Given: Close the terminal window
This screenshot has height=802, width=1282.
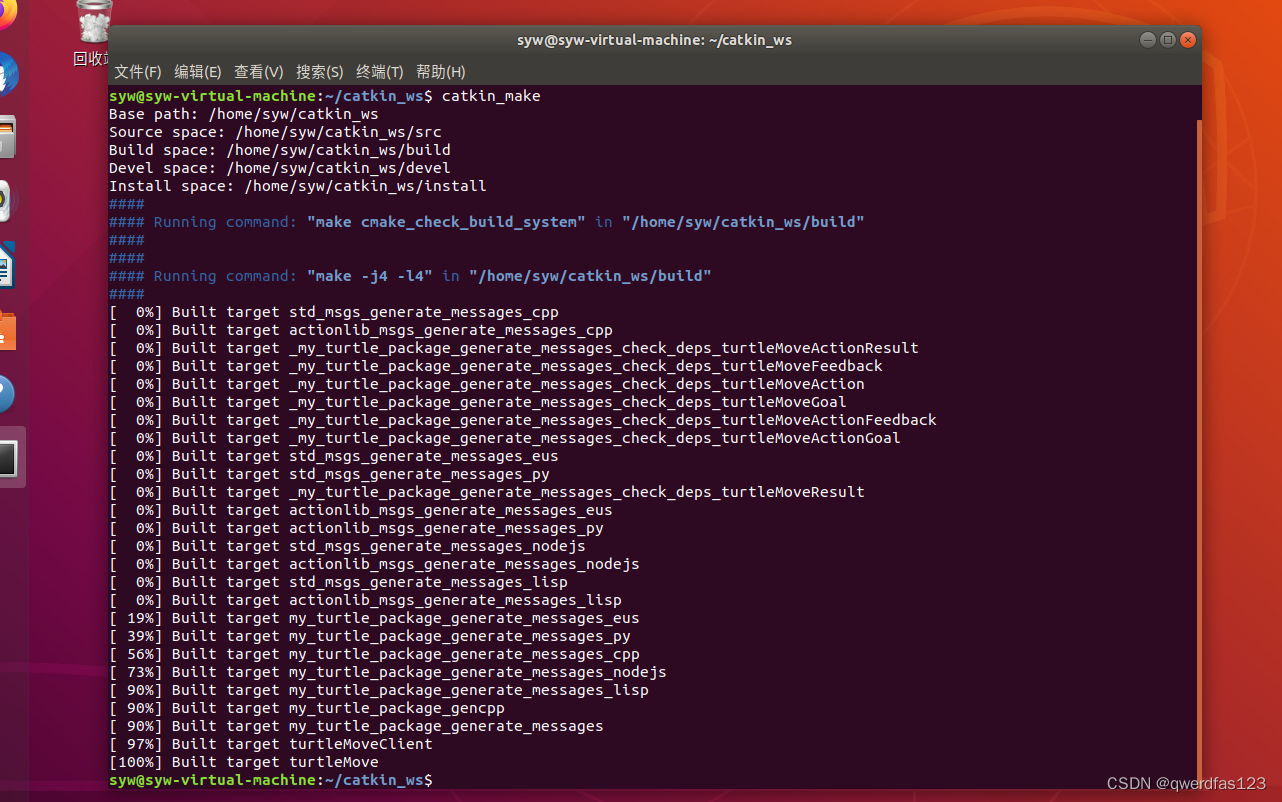Looking at the screenshot, I should tap(1187, 40).
